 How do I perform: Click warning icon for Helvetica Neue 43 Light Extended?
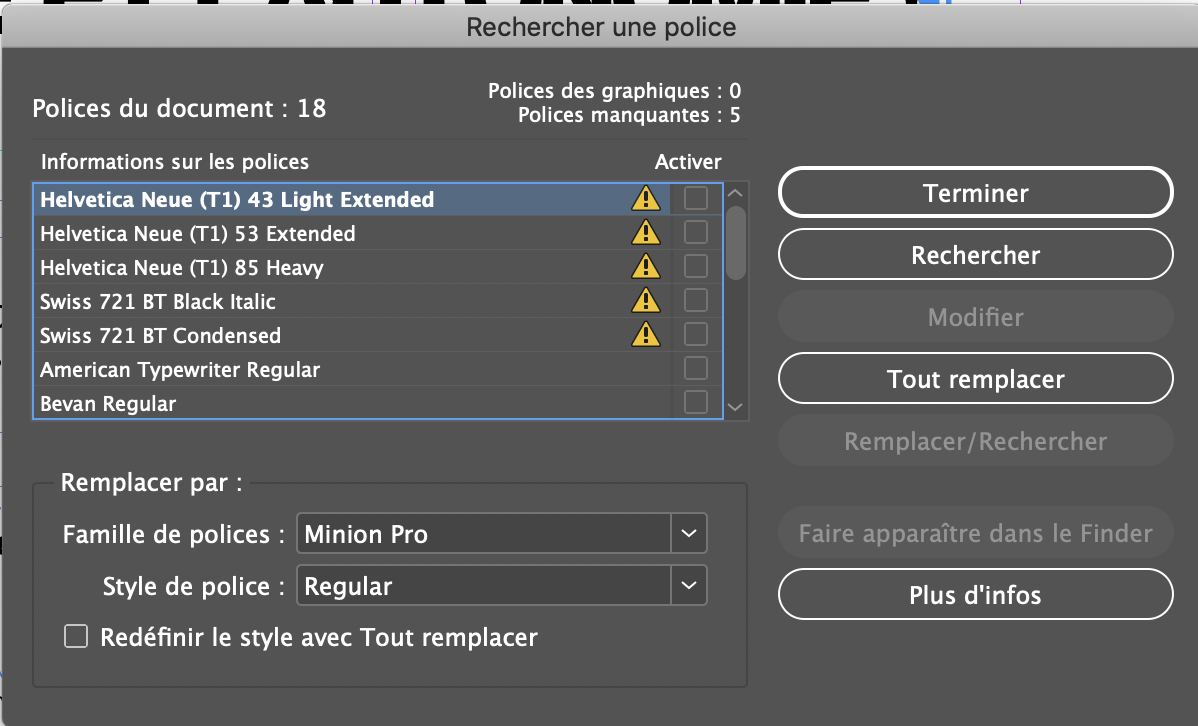(645, 199)
